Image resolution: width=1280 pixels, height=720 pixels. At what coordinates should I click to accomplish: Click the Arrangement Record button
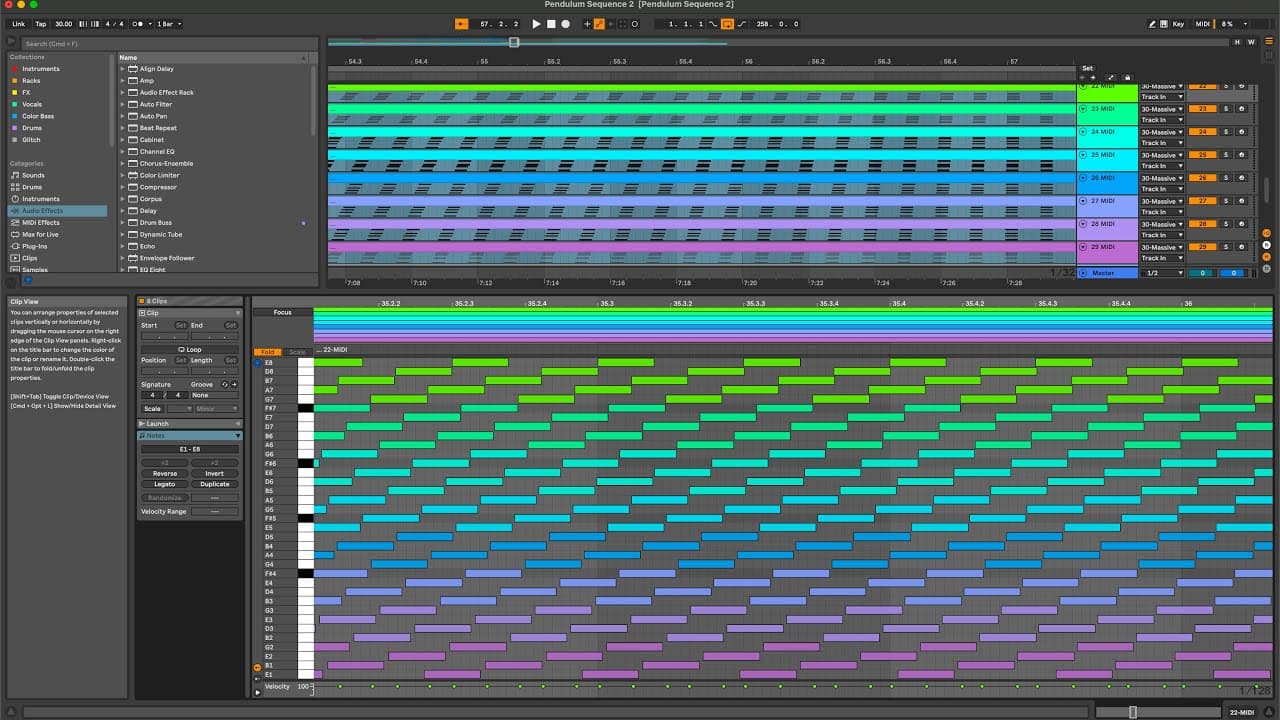click(x=565, y=24)
